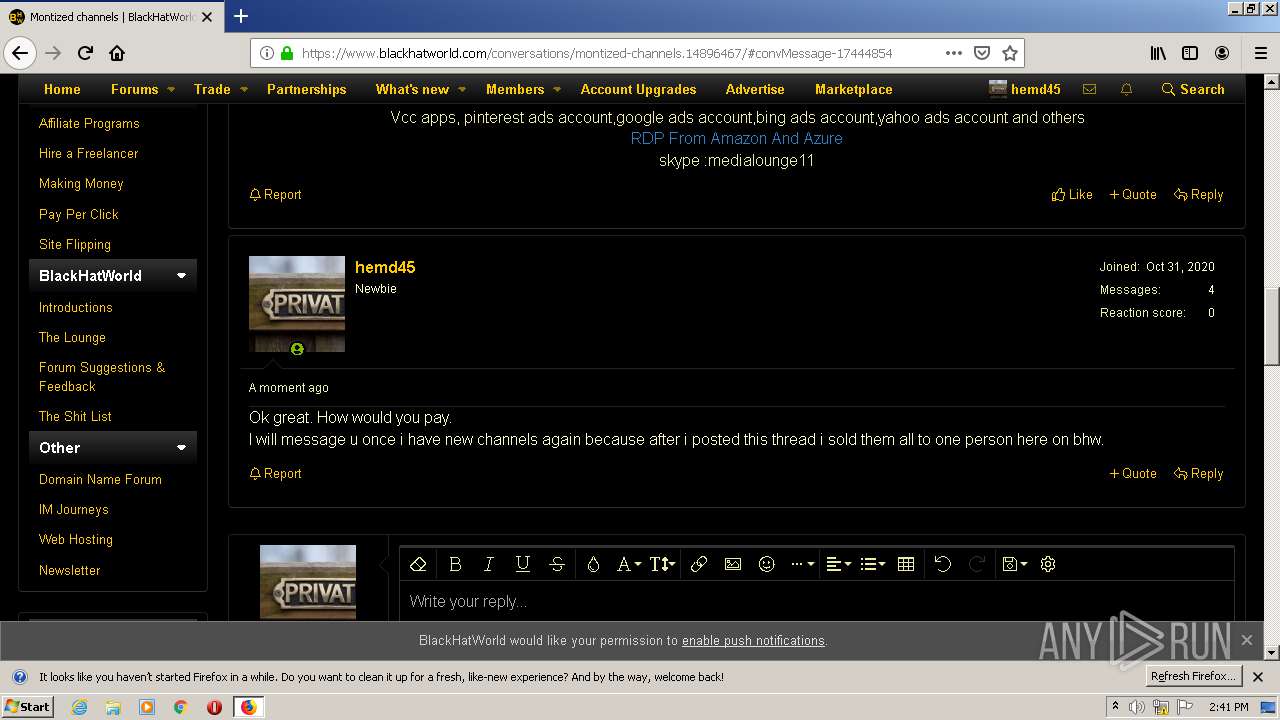Viewport: 1280px width, 720px height.
Task: Open the Partnerships nav item
Action: (306, 89)
